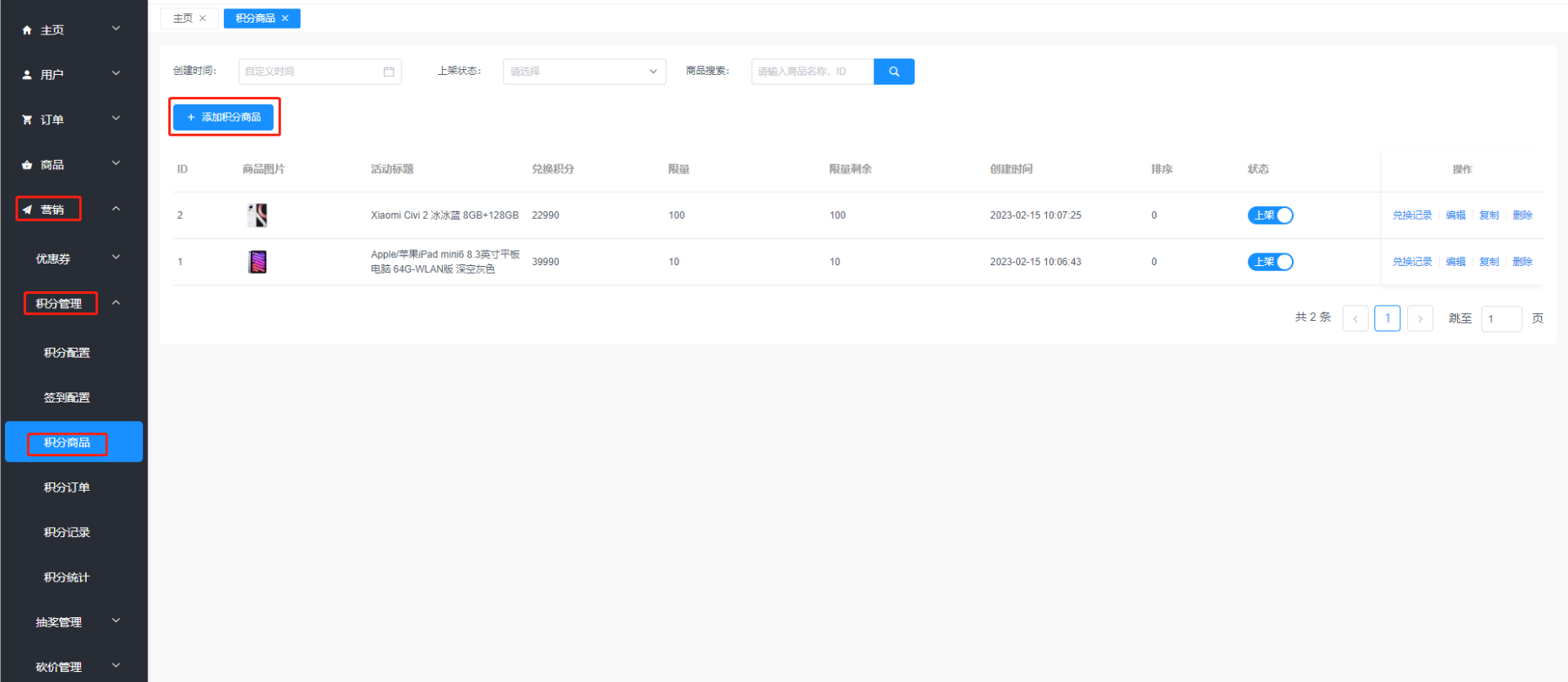This screenshot has width=1568, height=682.
Task: Click the home icon in sidebar
Action: 27,30
